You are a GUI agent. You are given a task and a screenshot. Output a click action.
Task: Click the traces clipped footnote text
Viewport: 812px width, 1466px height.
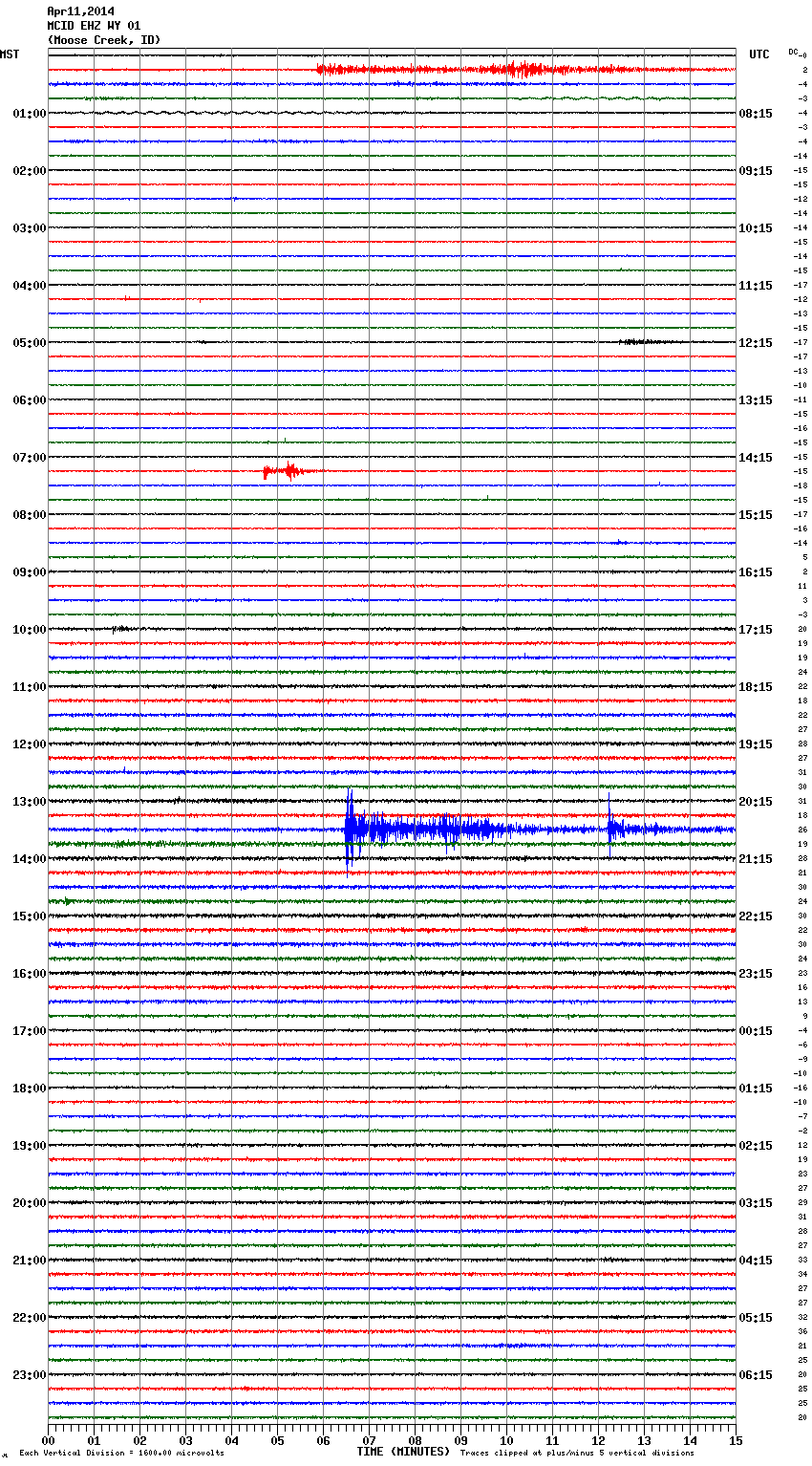(577, 1453)
